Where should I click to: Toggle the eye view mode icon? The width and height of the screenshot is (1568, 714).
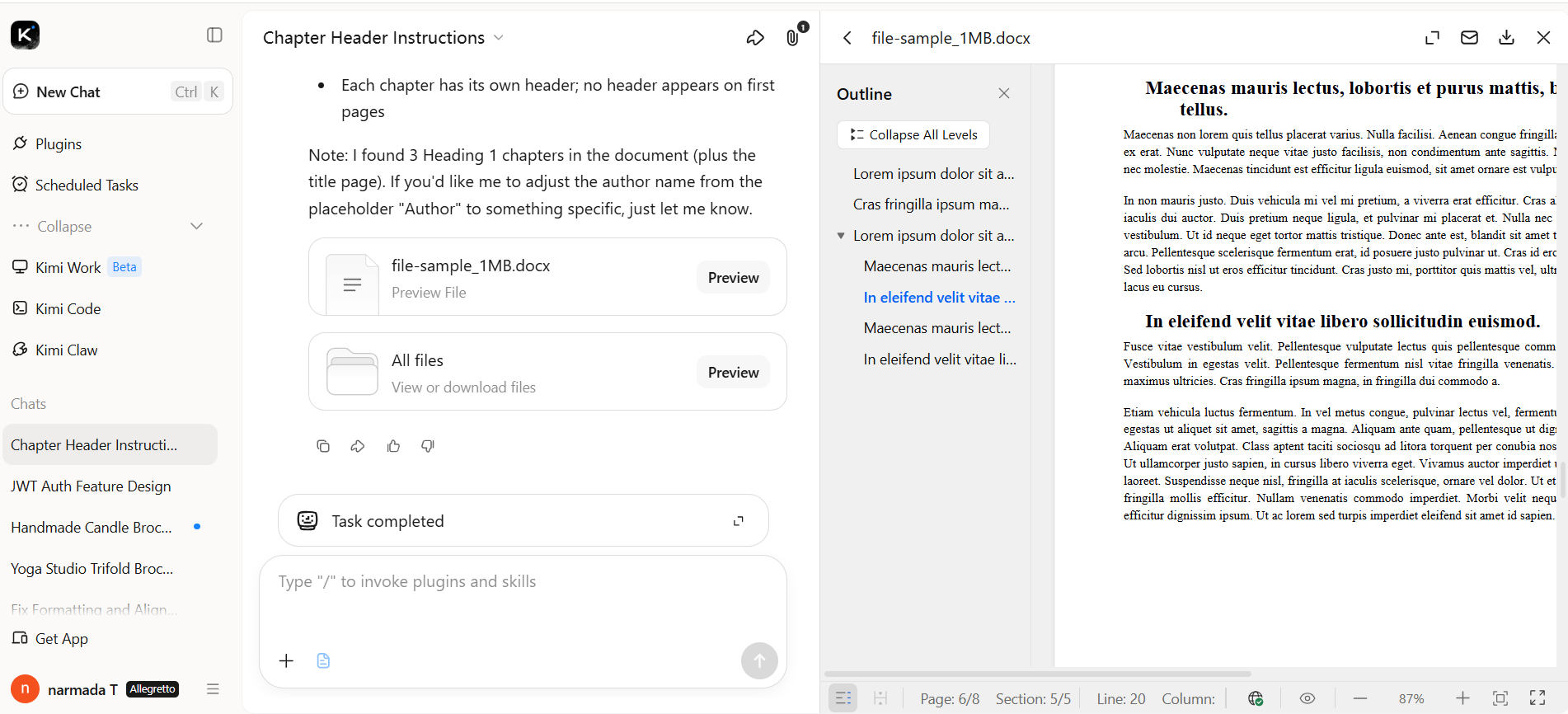pos(1307,698)
